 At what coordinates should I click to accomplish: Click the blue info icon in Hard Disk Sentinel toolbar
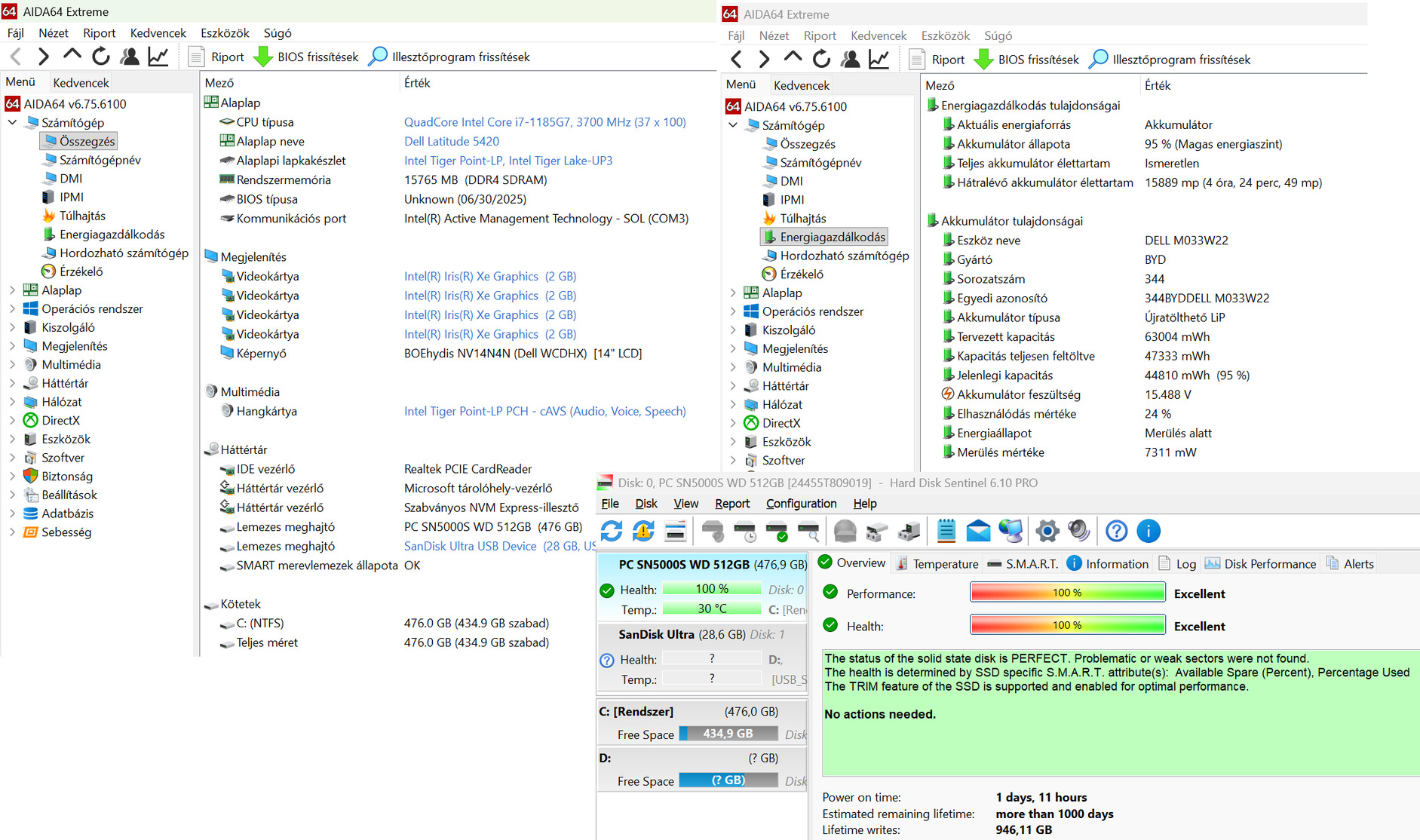click(1148, 531)
